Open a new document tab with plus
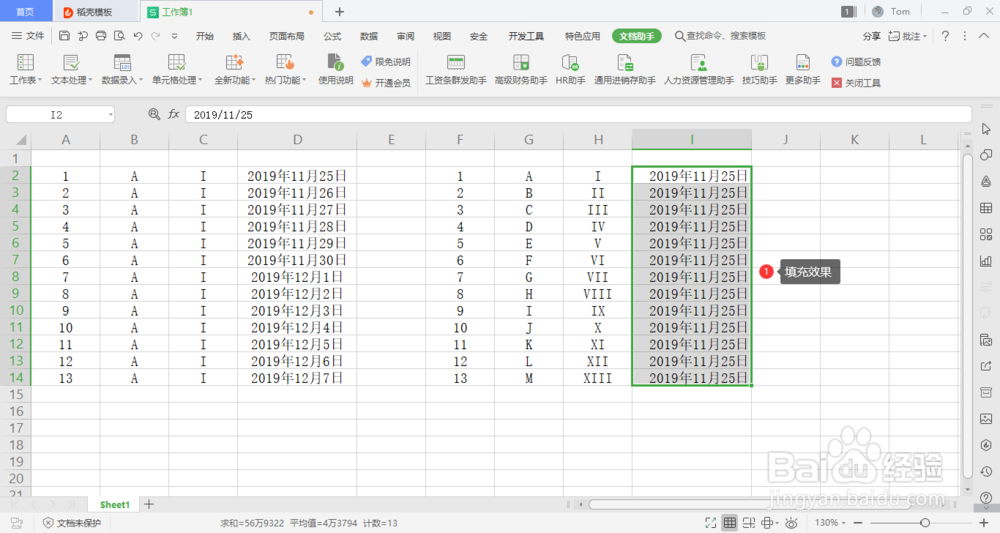The image size is (1000, 533). point(339,11)
